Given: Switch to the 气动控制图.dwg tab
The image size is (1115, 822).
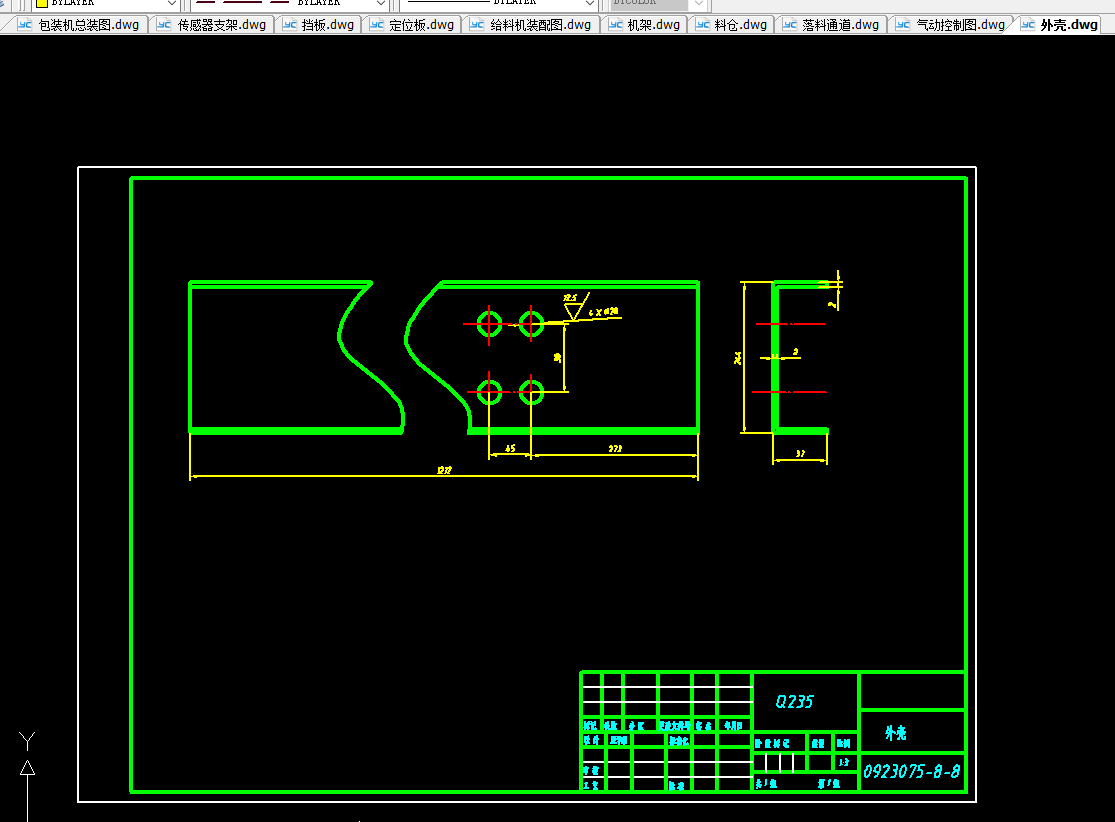Looking at the screenshot, I should click(x=951, y=25).
